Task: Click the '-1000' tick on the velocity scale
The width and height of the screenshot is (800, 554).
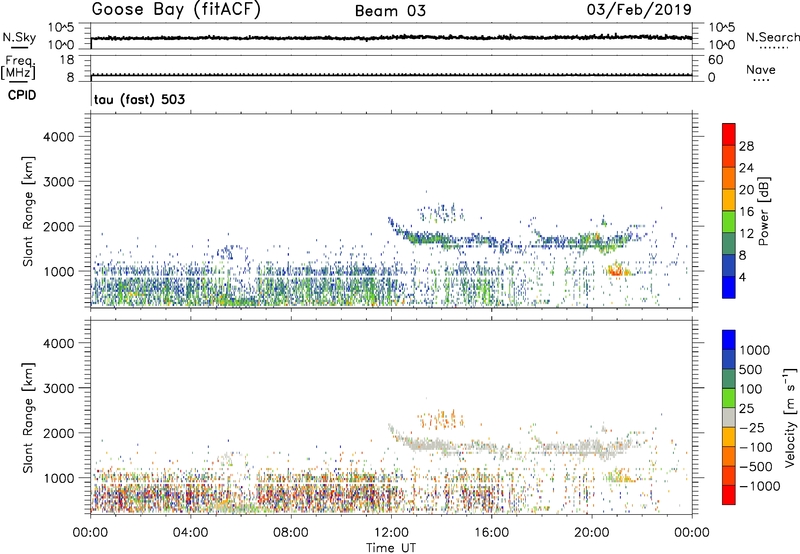Action: pos(759,486)
